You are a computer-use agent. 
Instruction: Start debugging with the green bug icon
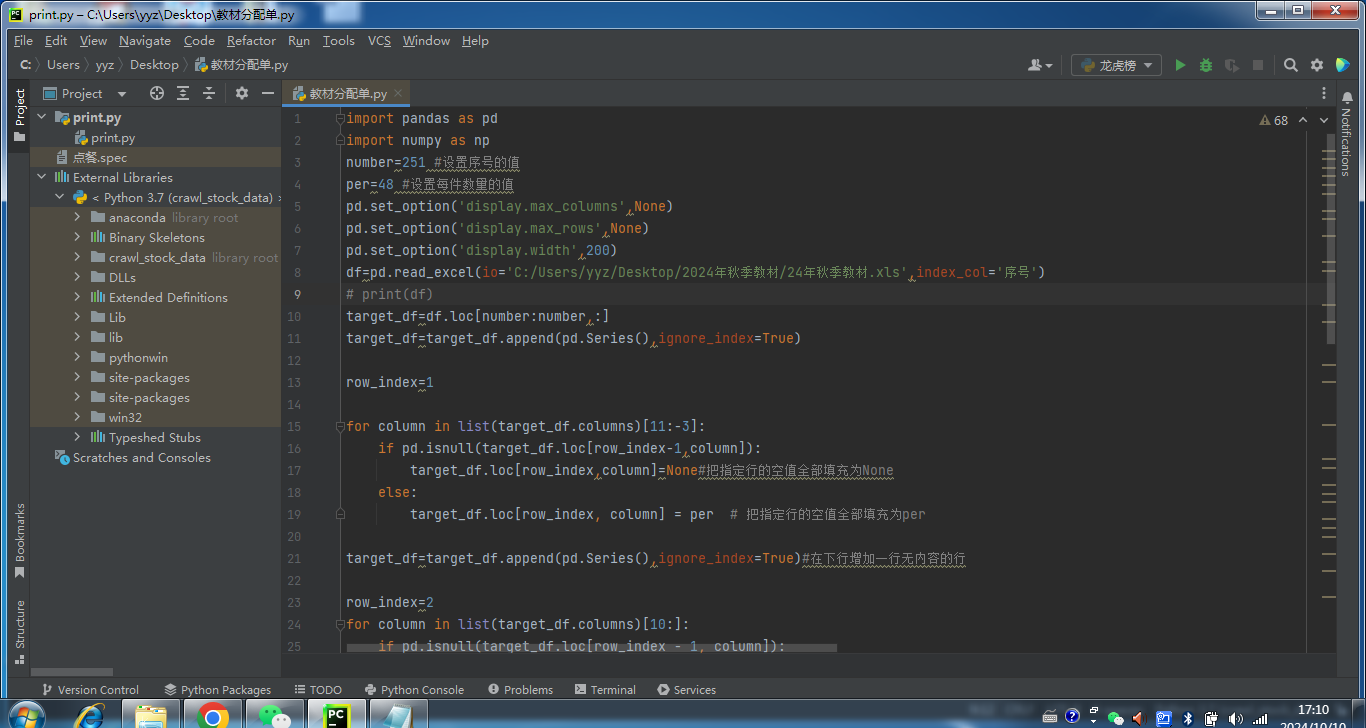coord(1206,65)
